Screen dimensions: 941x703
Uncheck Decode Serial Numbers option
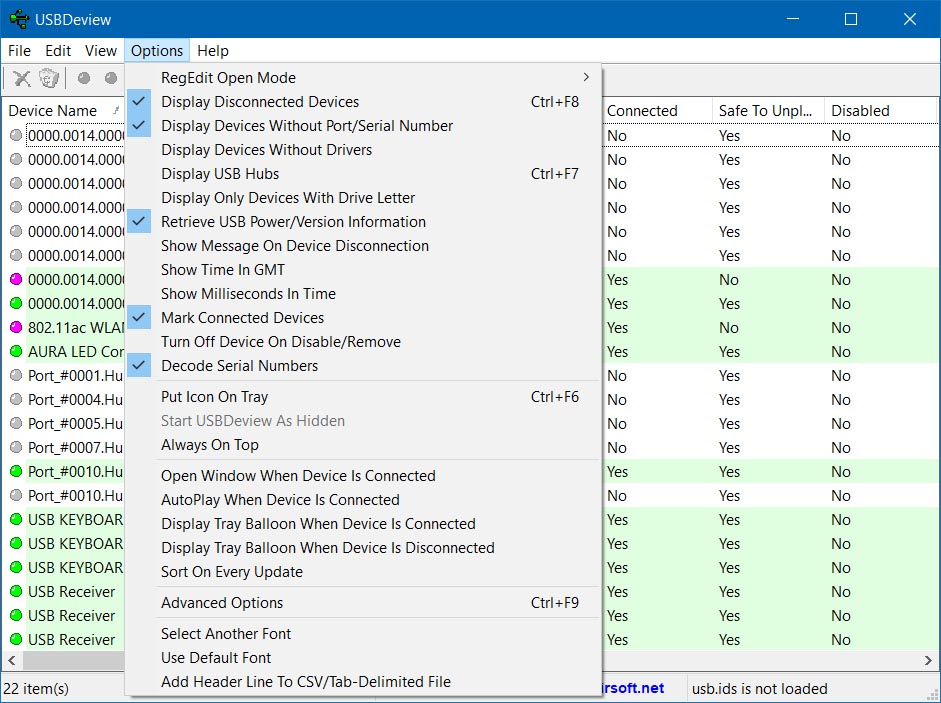(x=363, y=366)
